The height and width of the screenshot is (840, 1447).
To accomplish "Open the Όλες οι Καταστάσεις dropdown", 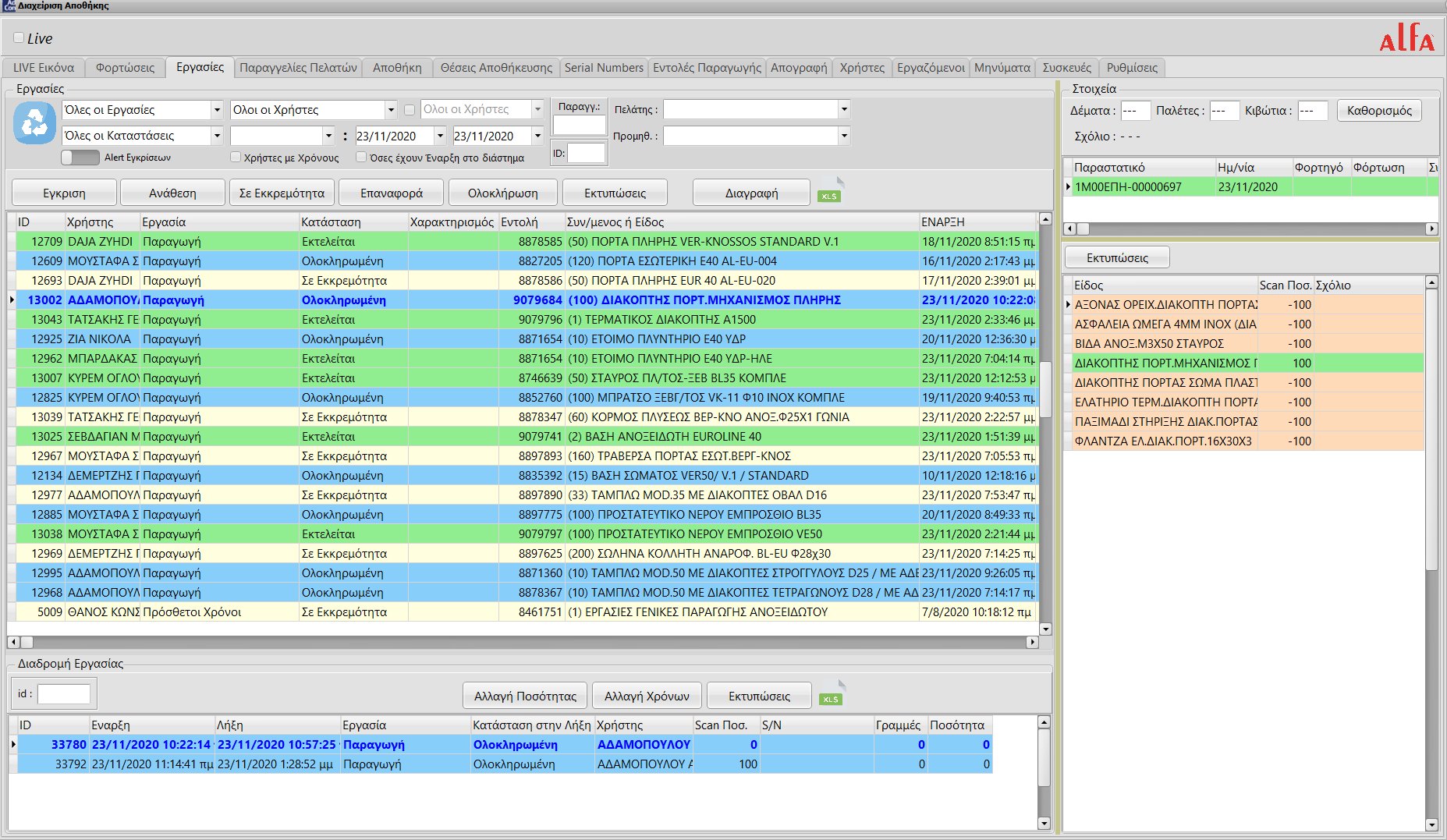I will tap(217, 136).
